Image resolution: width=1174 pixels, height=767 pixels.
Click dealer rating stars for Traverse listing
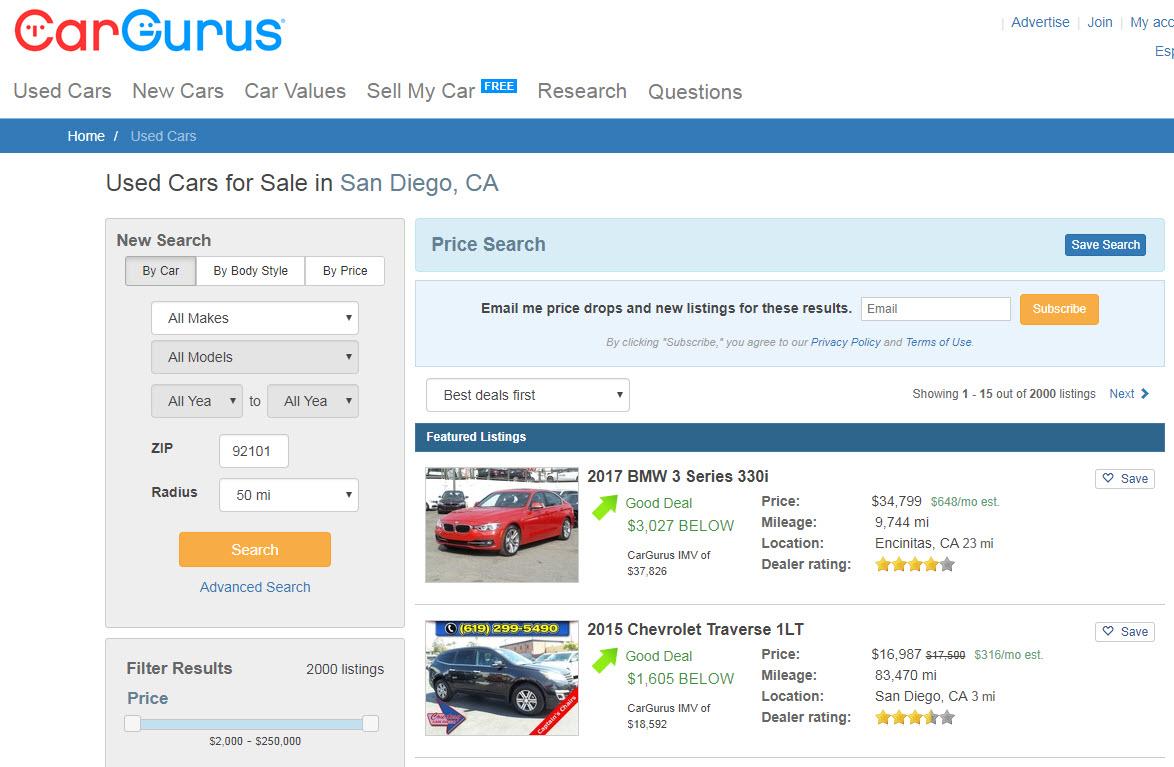pos(915,717)
